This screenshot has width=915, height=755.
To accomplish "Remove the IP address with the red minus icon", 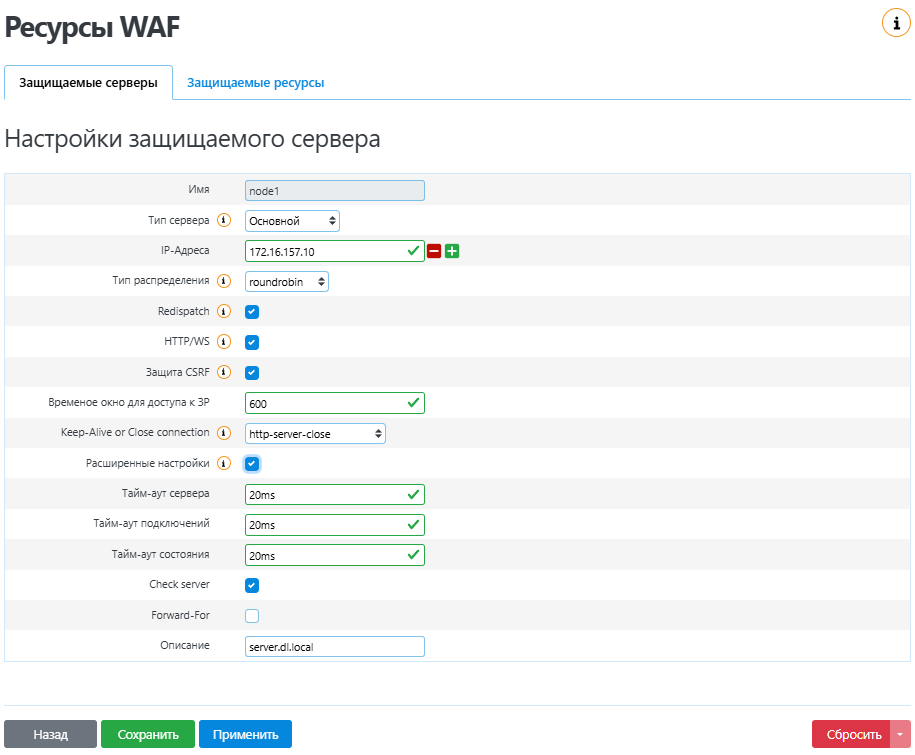I will click(x=434, y=251).
